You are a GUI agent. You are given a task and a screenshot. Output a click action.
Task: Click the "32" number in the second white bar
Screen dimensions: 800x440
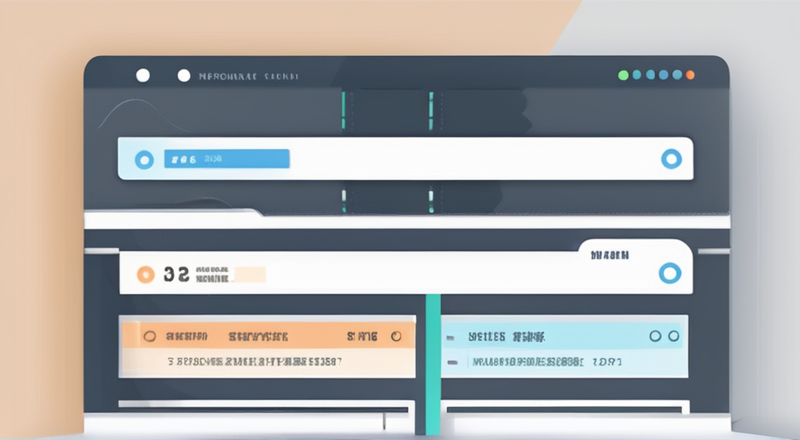pyautogui.click(x=177, y=275)
